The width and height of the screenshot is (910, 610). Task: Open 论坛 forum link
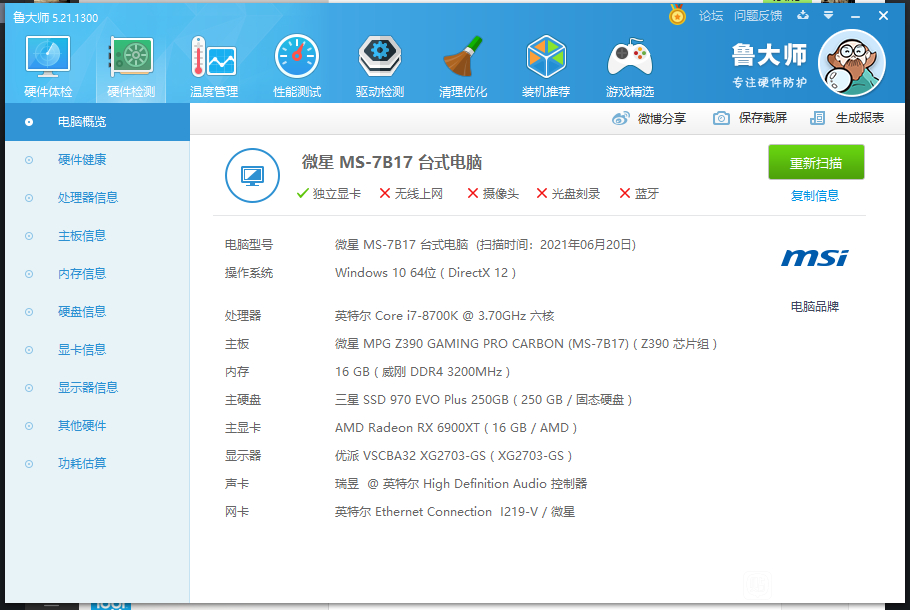[x=711, y=16]
